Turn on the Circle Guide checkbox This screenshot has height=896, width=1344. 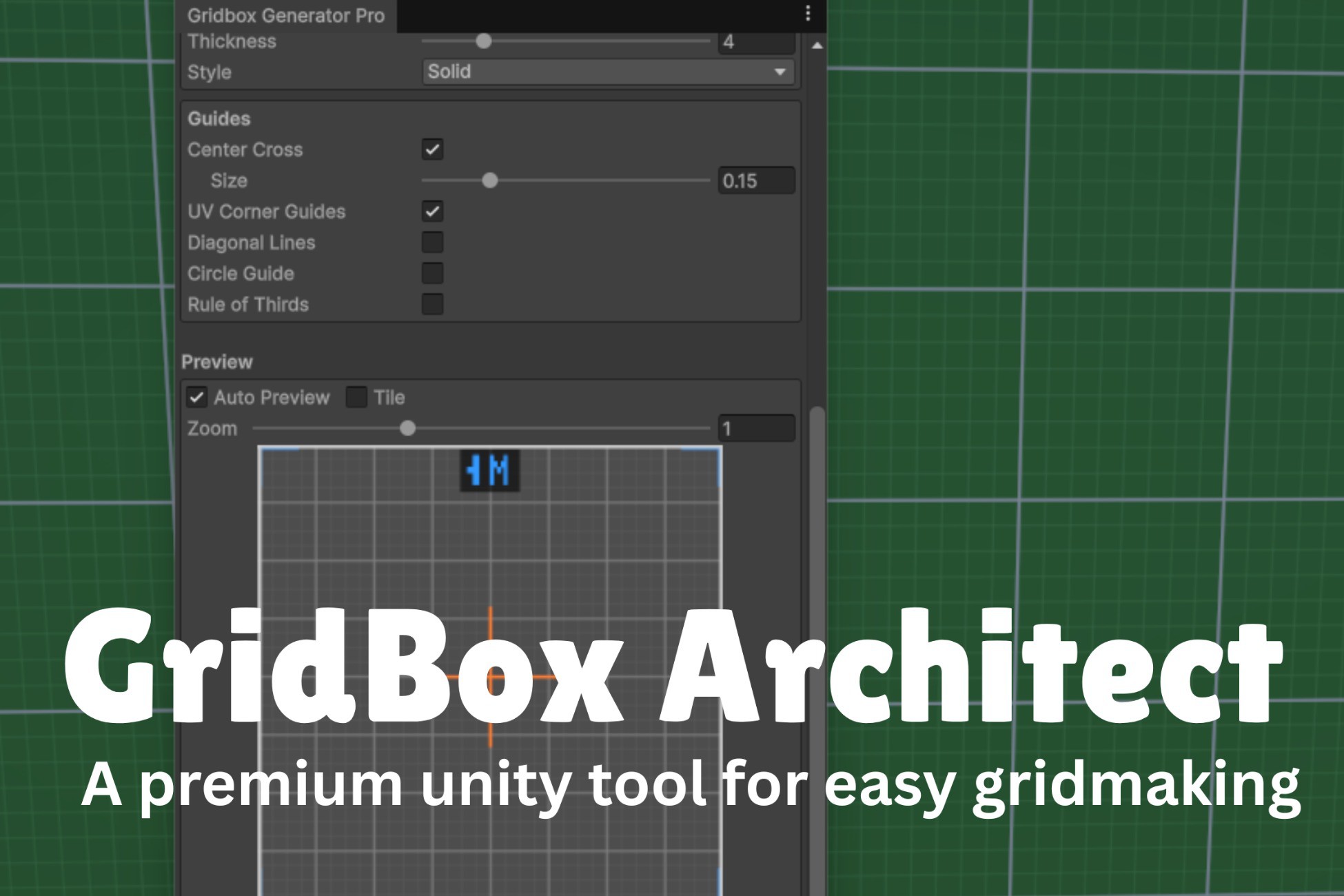point(432,274)
